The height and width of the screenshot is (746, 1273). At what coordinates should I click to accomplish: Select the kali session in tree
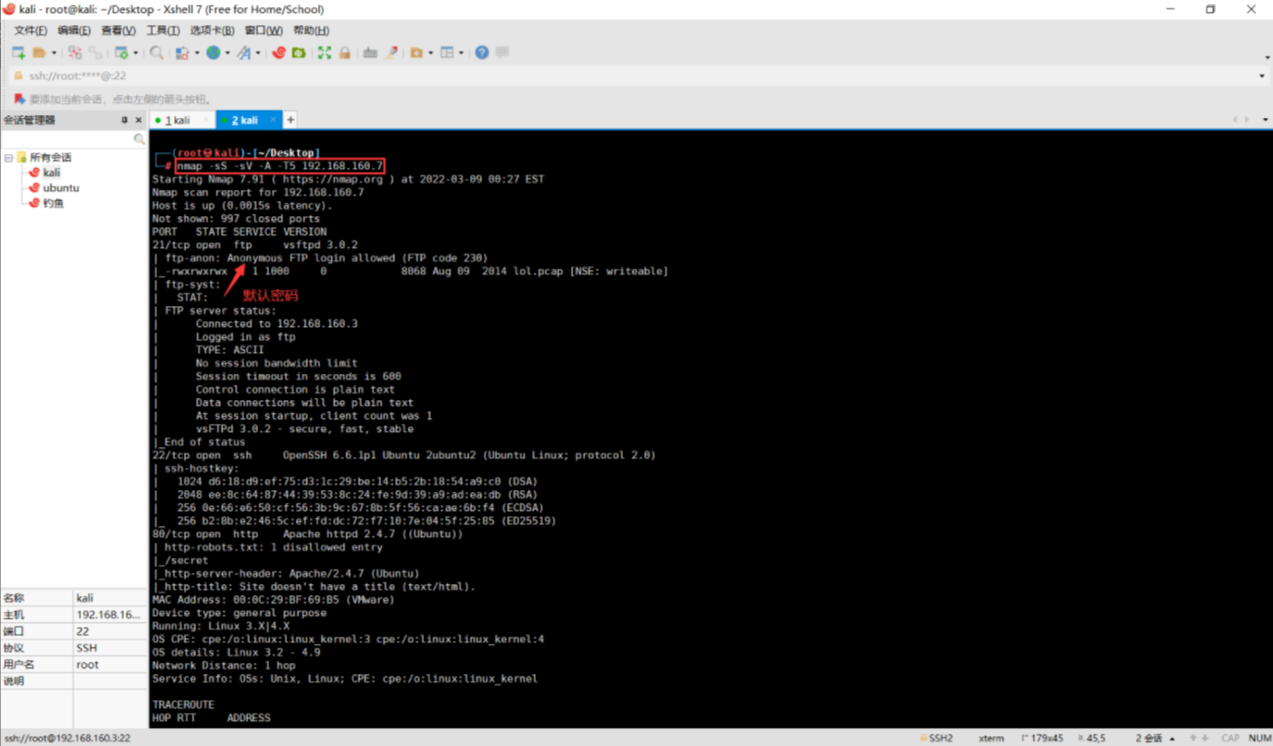pyautogui.click(x=51, y=172)
